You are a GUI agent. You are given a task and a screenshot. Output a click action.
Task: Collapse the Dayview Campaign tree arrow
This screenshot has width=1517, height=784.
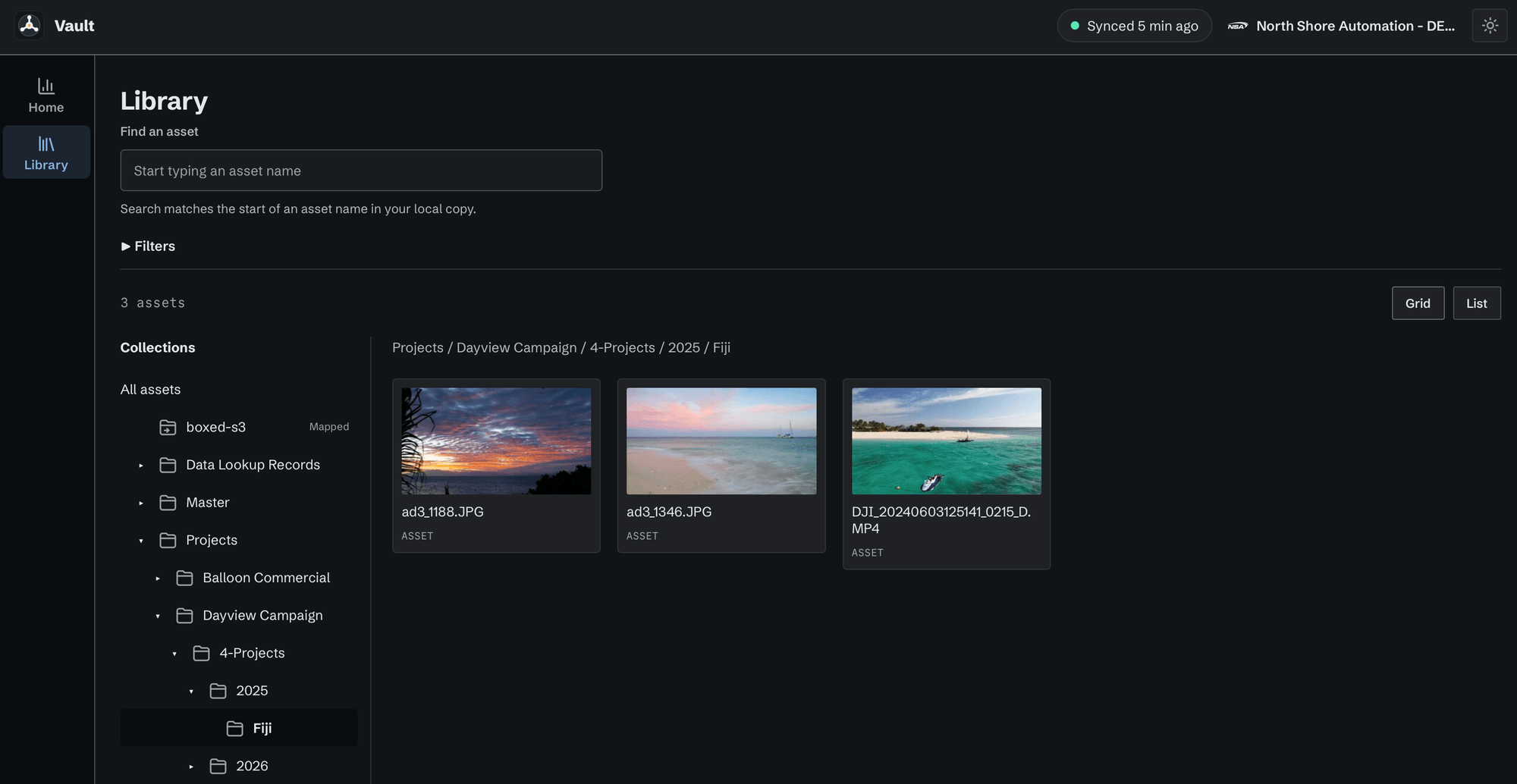tap(158, 616)
